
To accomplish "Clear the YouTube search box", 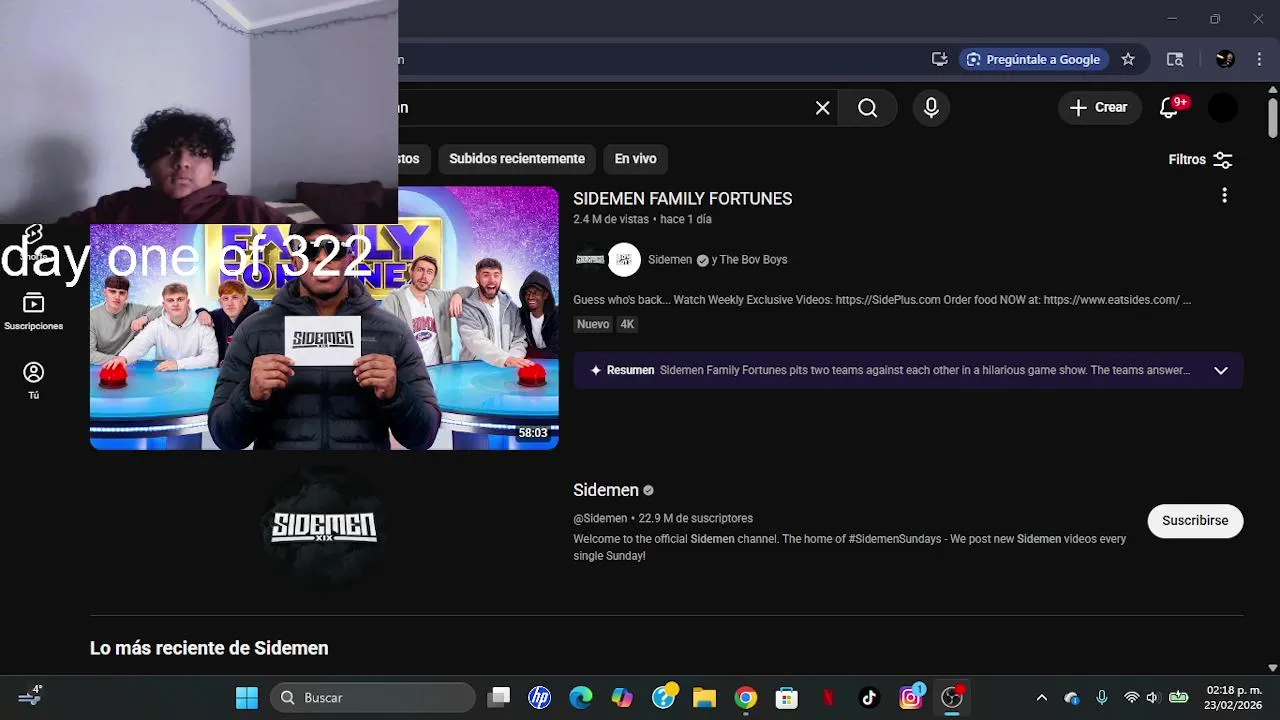I will [822, 108].
